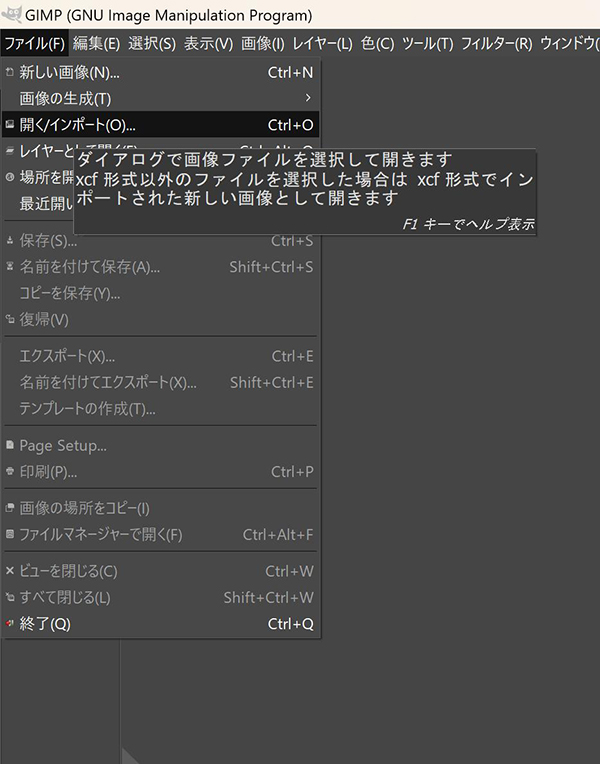Click the GIMP Wilber logo in title bar

click(x=11, y=14)
